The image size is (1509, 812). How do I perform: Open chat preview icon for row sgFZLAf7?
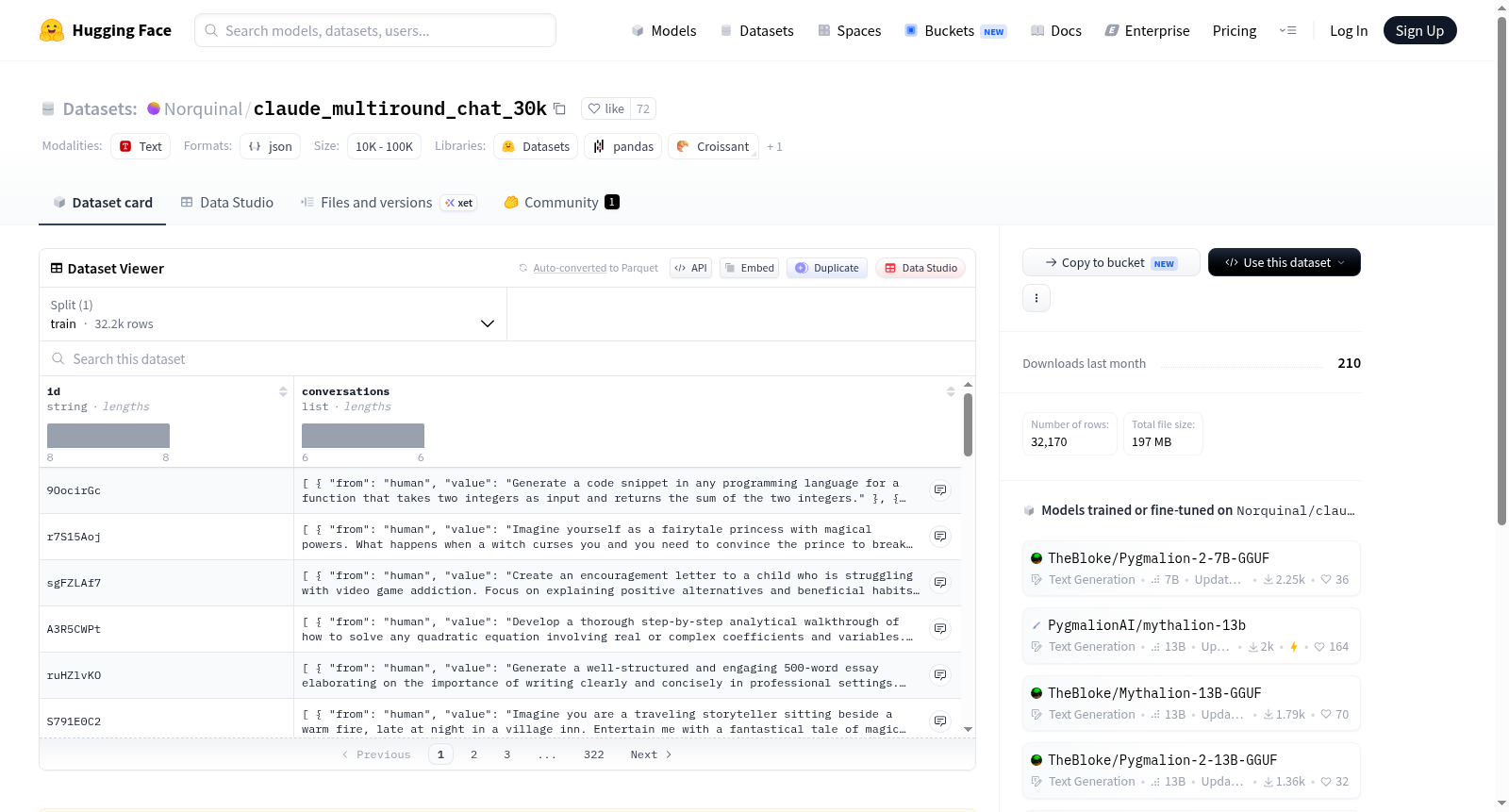tap(940, 583)
